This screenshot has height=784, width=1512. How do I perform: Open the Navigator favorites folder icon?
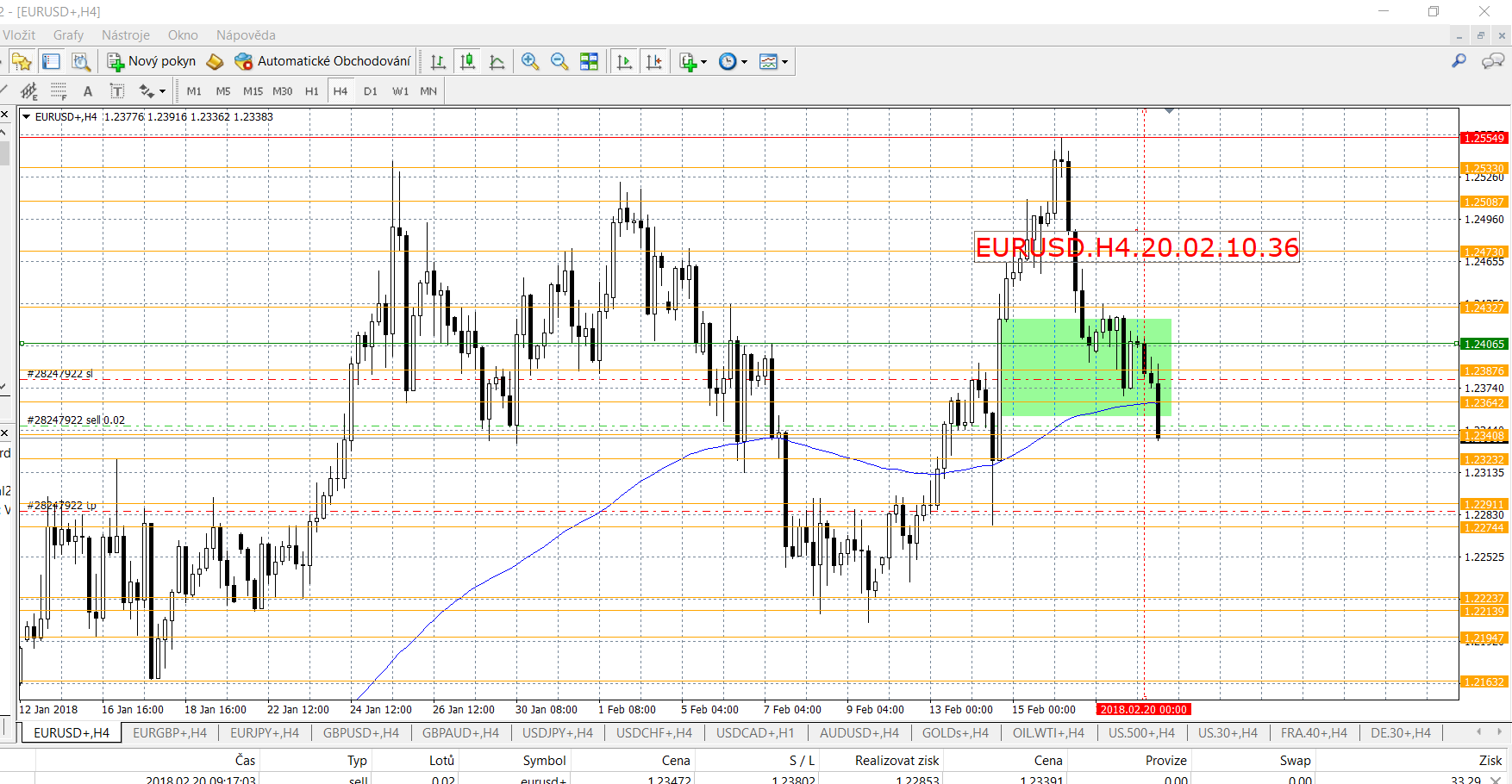[22, 61]
